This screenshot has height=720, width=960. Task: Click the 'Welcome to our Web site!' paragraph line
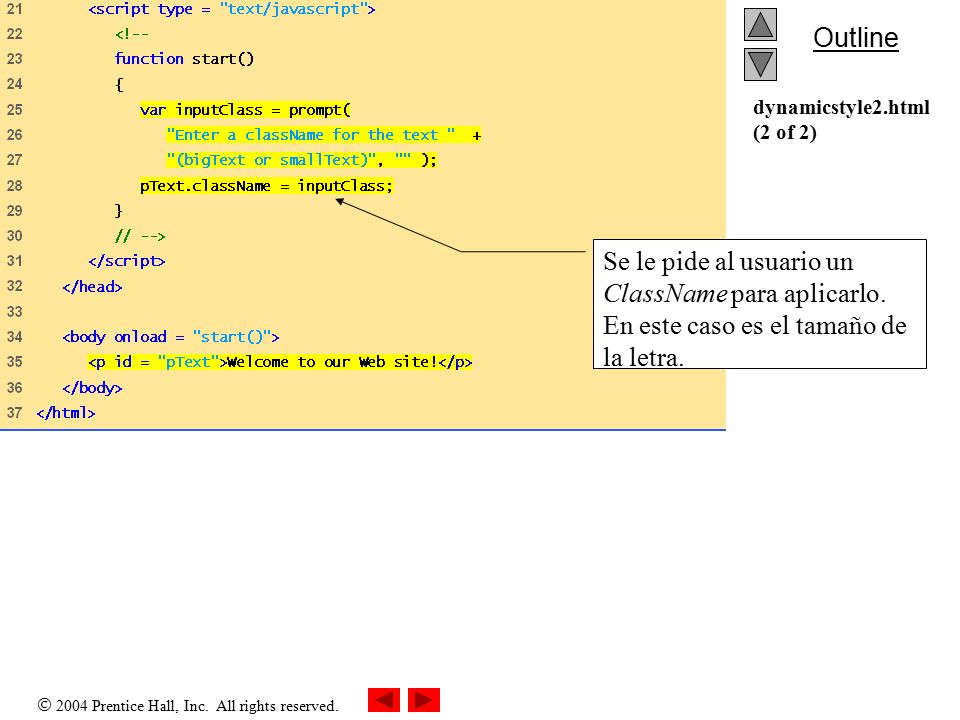(280, 362)
